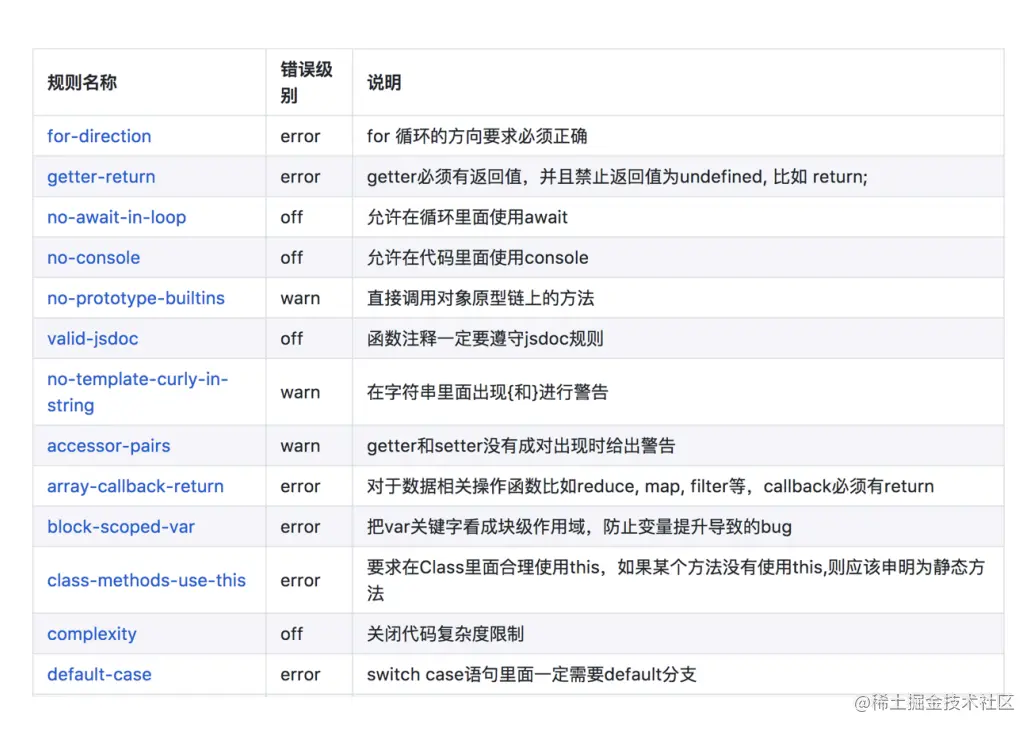Open the block-scoped-var rule link

coord(121,527)
